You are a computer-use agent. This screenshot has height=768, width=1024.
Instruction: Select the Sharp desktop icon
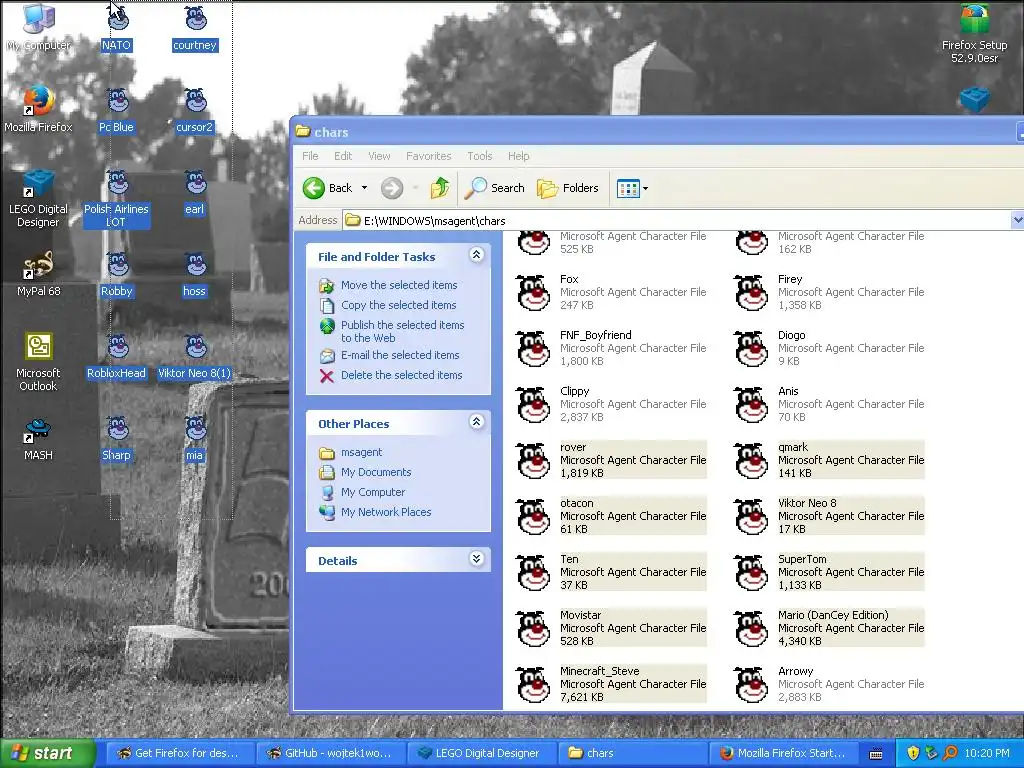pos(117,430)
